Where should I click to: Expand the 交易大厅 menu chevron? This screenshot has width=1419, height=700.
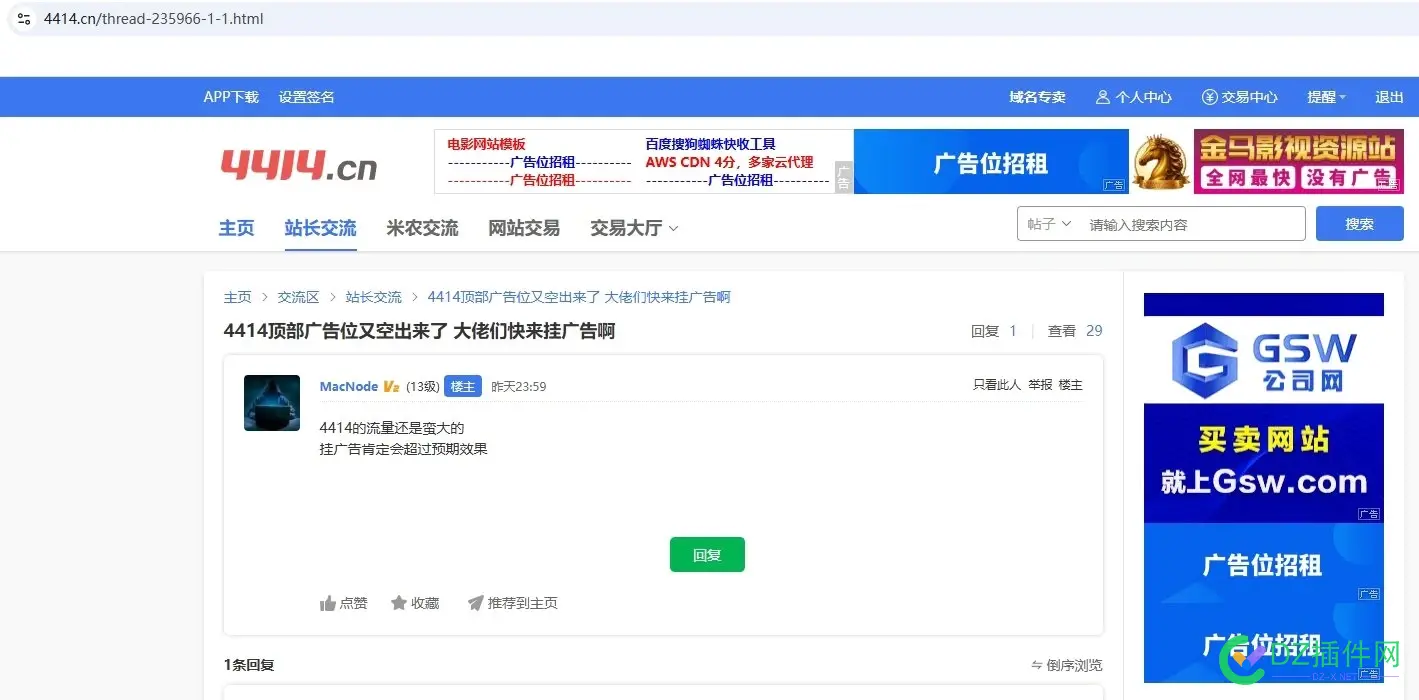point(672,229)
